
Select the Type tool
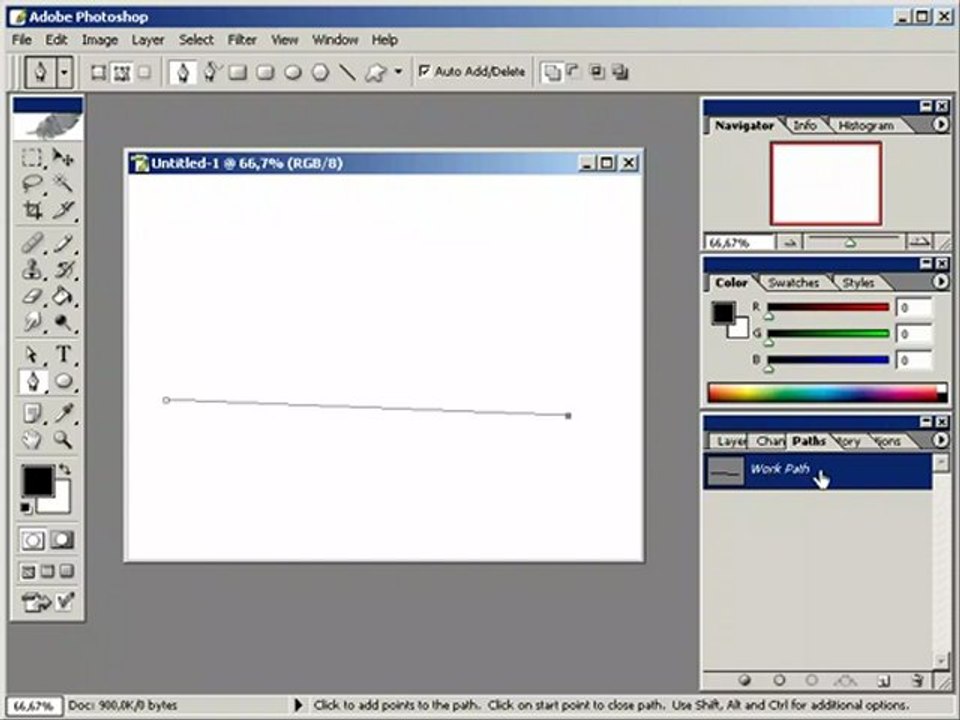pyautogui.click(x=62, y=354)
